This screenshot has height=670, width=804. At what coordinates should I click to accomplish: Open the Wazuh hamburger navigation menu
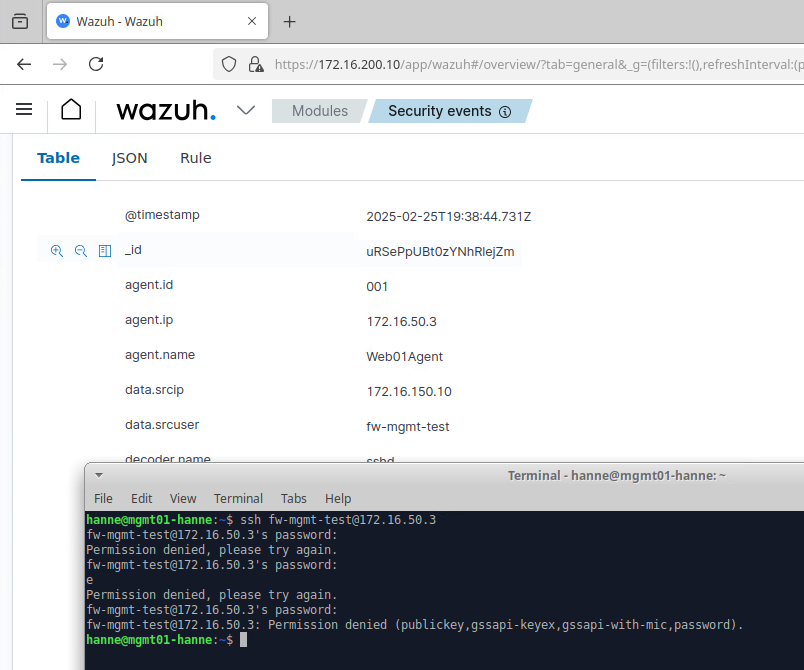(x=24, y=110)
